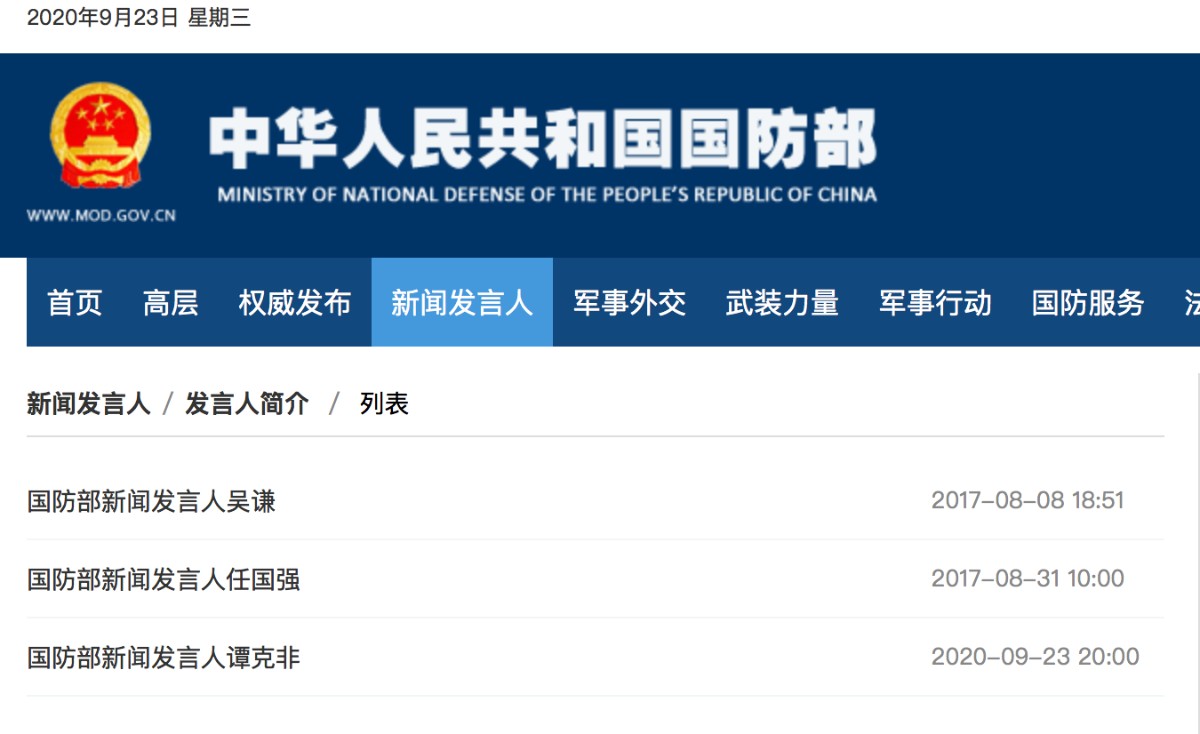Select the 新闻发言人 navigation tab
The width and height of the screenshot is (1200, 734).
pyautogui.click(x=462, y=303)
